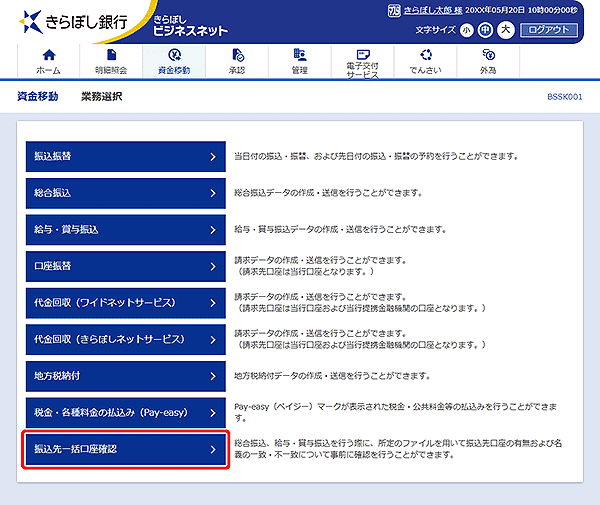Image resolution: width=600 pixels, height=505 pixels.
Task: Open きらぼし太郎 user name link
Action: pyautogui.click(x=433, y=10)
